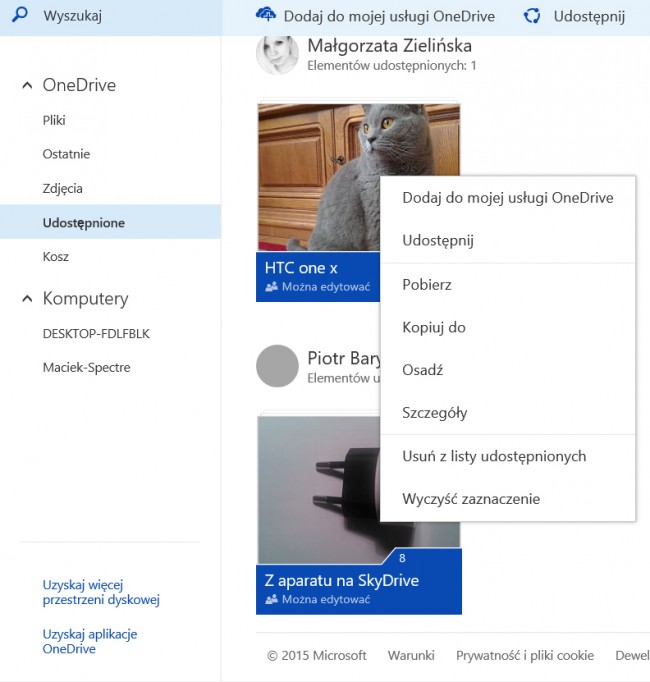This screenshot has height=682, width=650.
Task: Click the name Małgorzata Zielińska
Action: tap(389, 46)
